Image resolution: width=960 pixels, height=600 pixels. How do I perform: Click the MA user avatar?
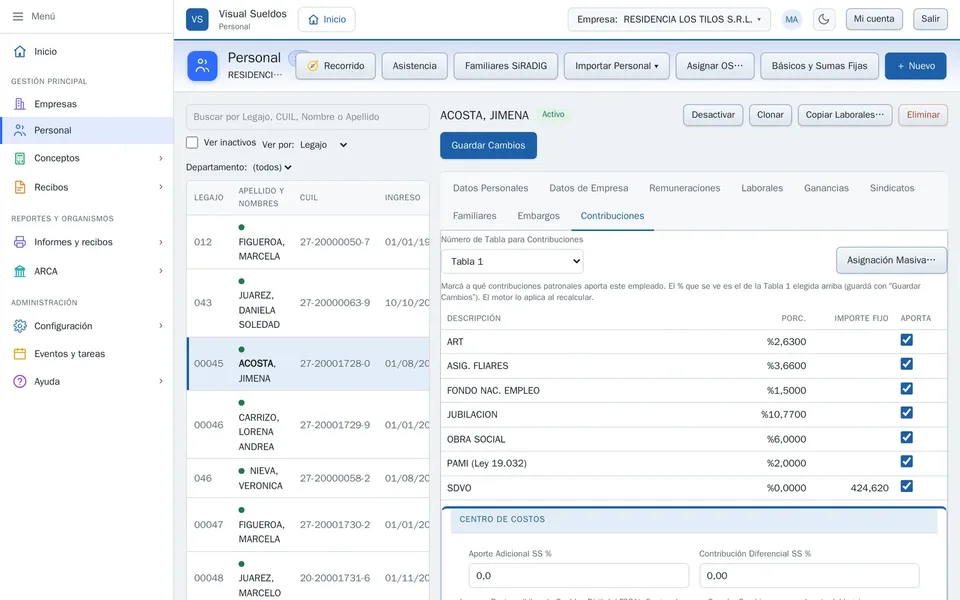pos(792,20)
